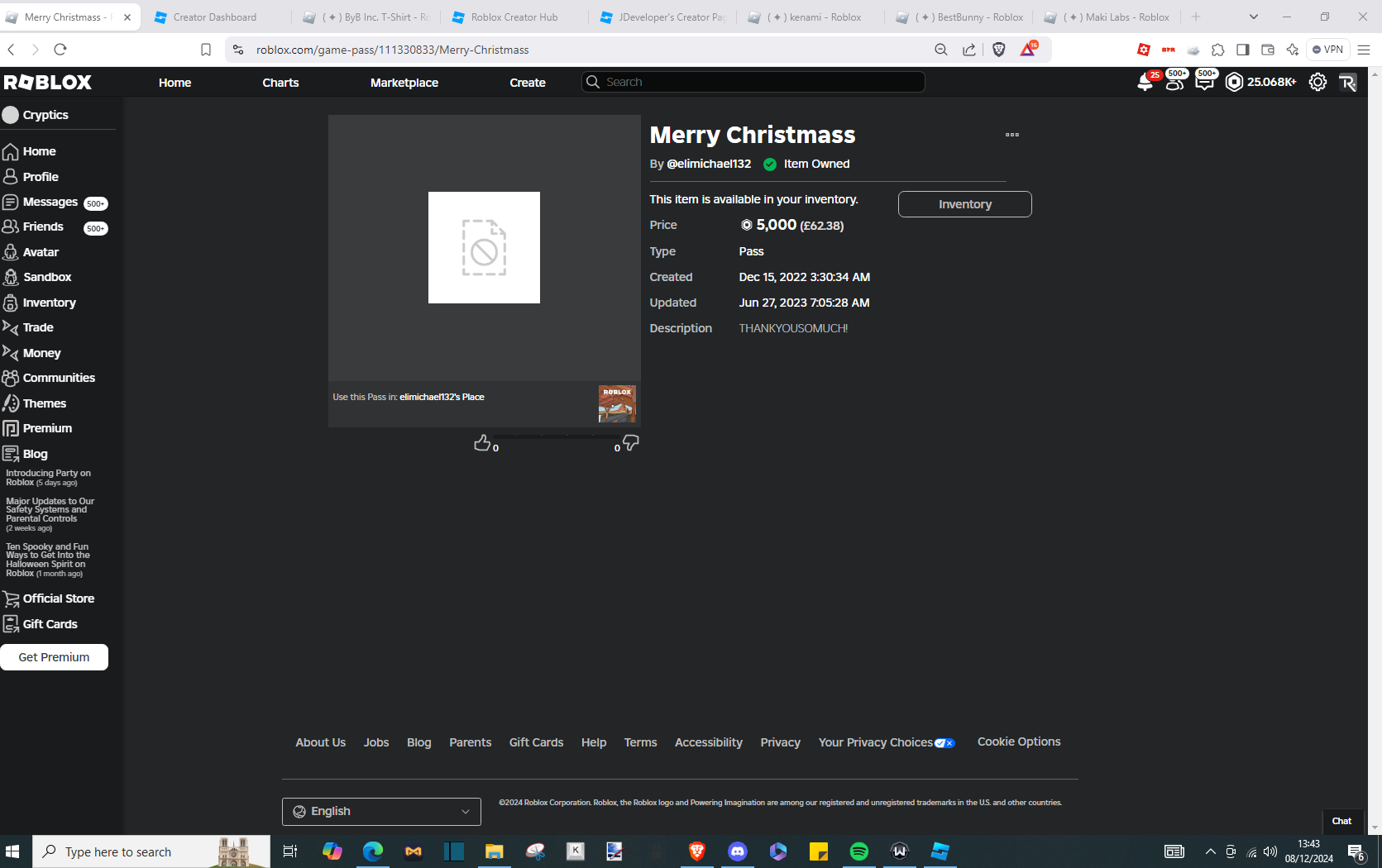This screenshot has height=868, width=1382.
Task: Switch to the Creator Dashboard tab
Action: (x=216, y=17)
